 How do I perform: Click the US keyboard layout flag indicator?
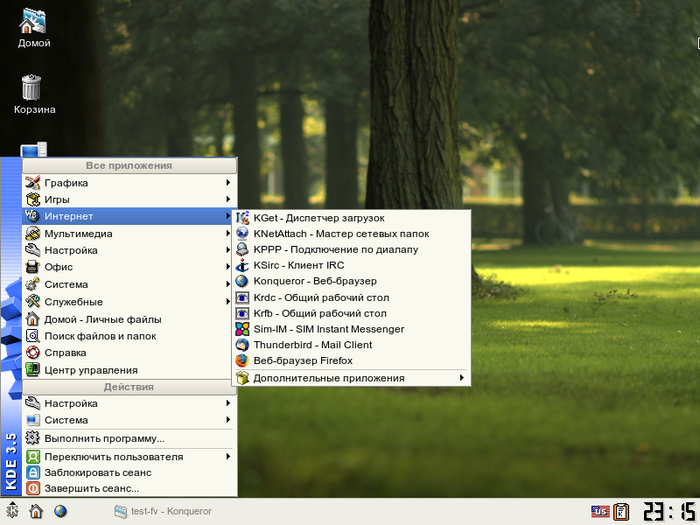tap(599, 511)
